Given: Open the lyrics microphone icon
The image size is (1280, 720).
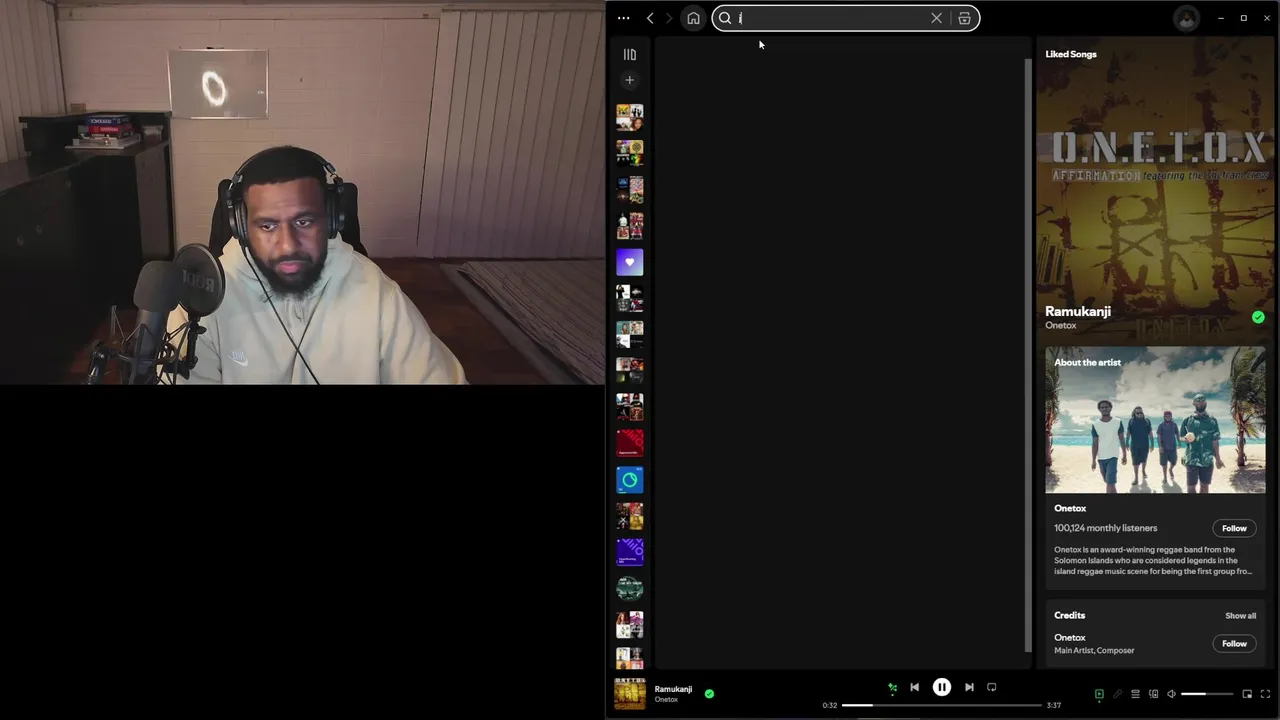Looking at the screenshot, I should point(1117,694).
